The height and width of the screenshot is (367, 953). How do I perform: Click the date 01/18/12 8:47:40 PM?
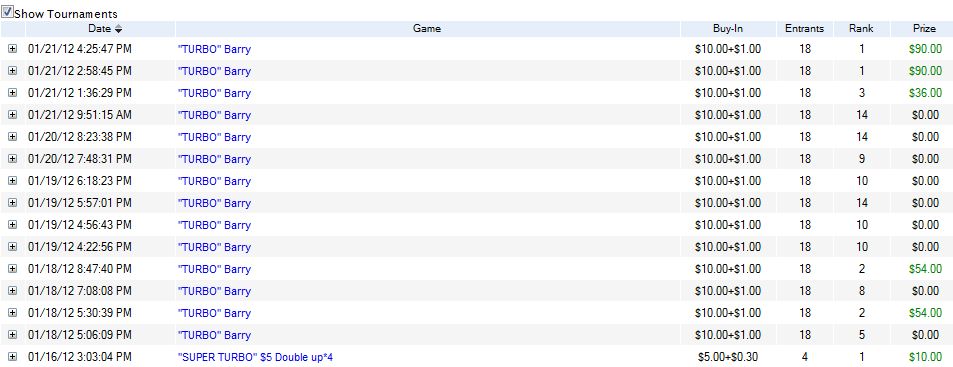click(x=80, y=269)
